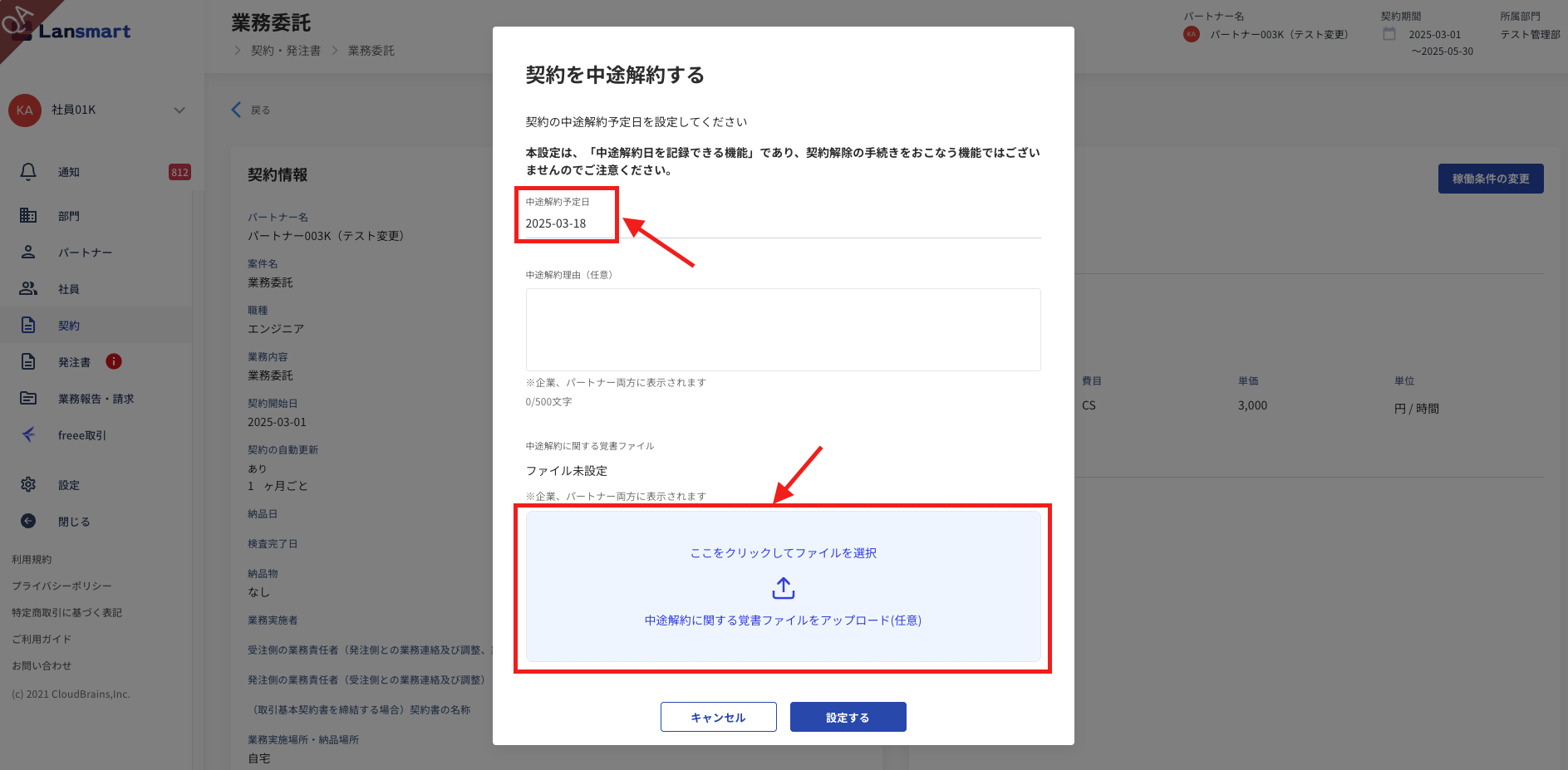This screenshot has height=770, width=1568.
Task: Click the パートナー person icon
Action: 28,252
